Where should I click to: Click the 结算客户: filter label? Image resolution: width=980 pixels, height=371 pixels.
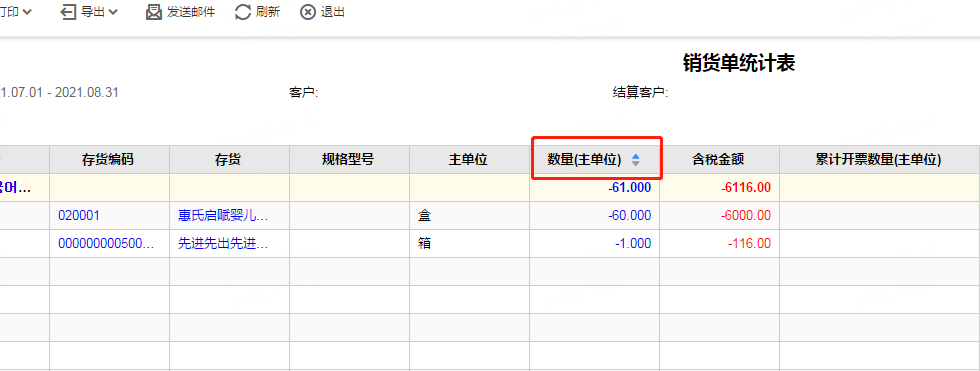coord(641,93)
